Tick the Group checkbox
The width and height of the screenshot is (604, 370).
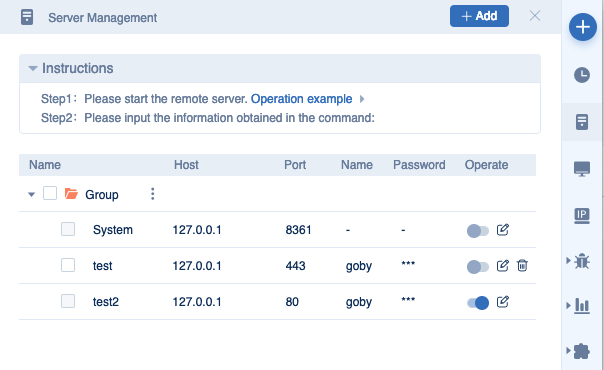[x=50, y=193]
